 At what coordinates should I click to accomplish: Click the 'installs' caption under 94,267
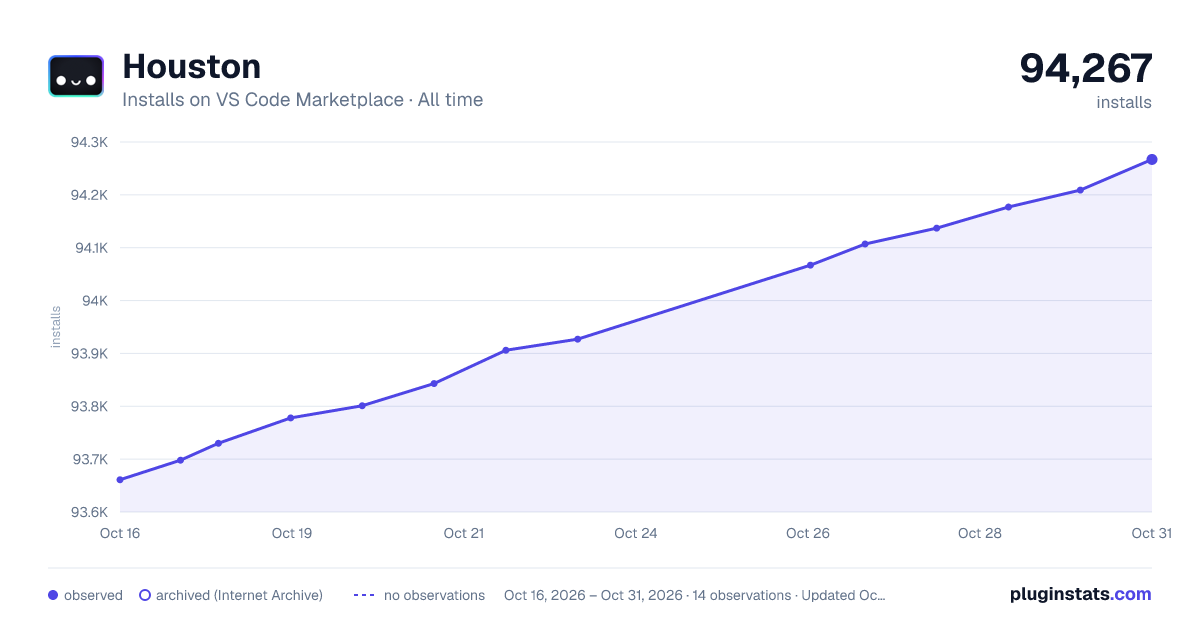point(1124,102)
